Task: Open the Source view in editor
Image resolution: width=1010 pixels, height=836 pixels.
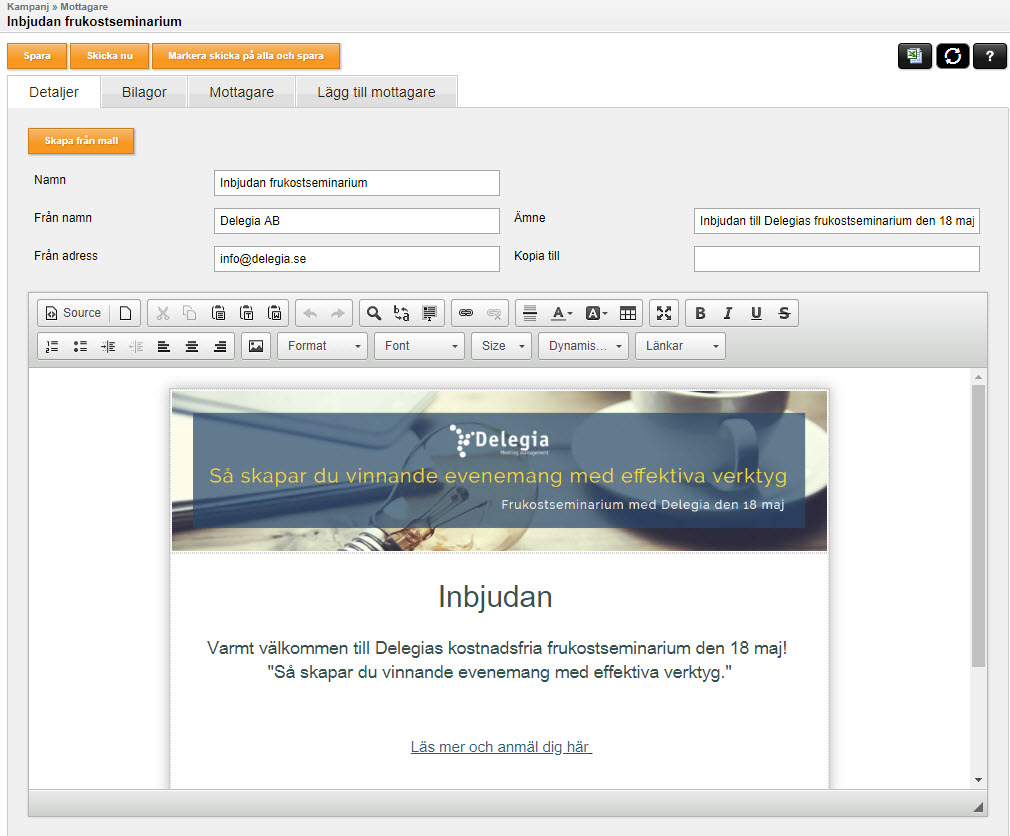Action: pos(73,313)
